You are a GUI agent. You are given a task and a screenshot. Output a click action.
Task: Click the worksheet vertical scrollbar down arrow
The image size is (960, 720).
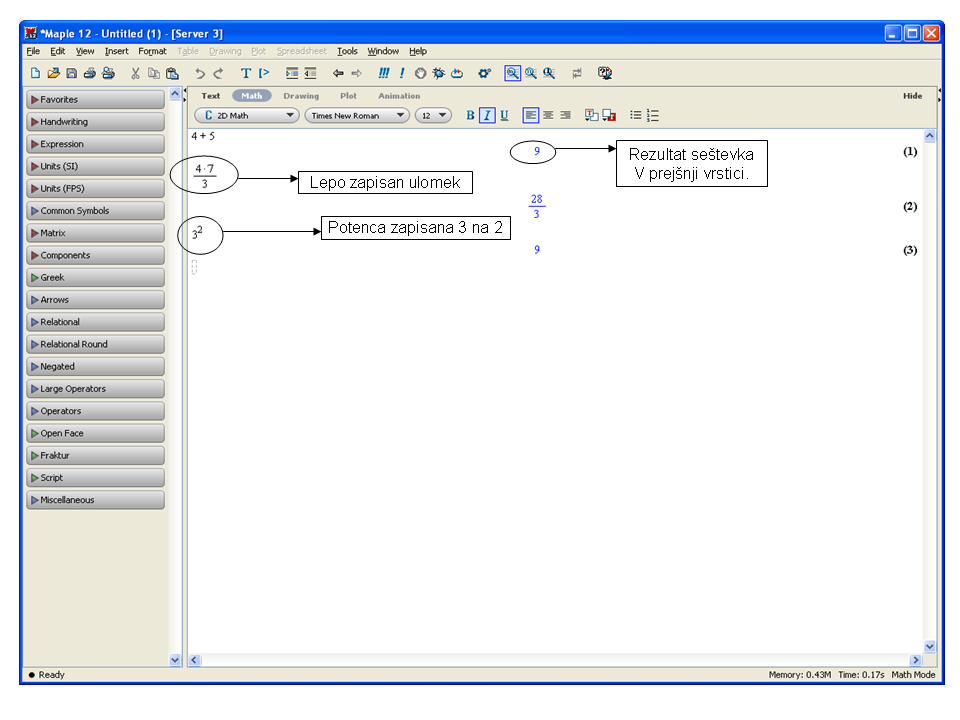(929, 646)
